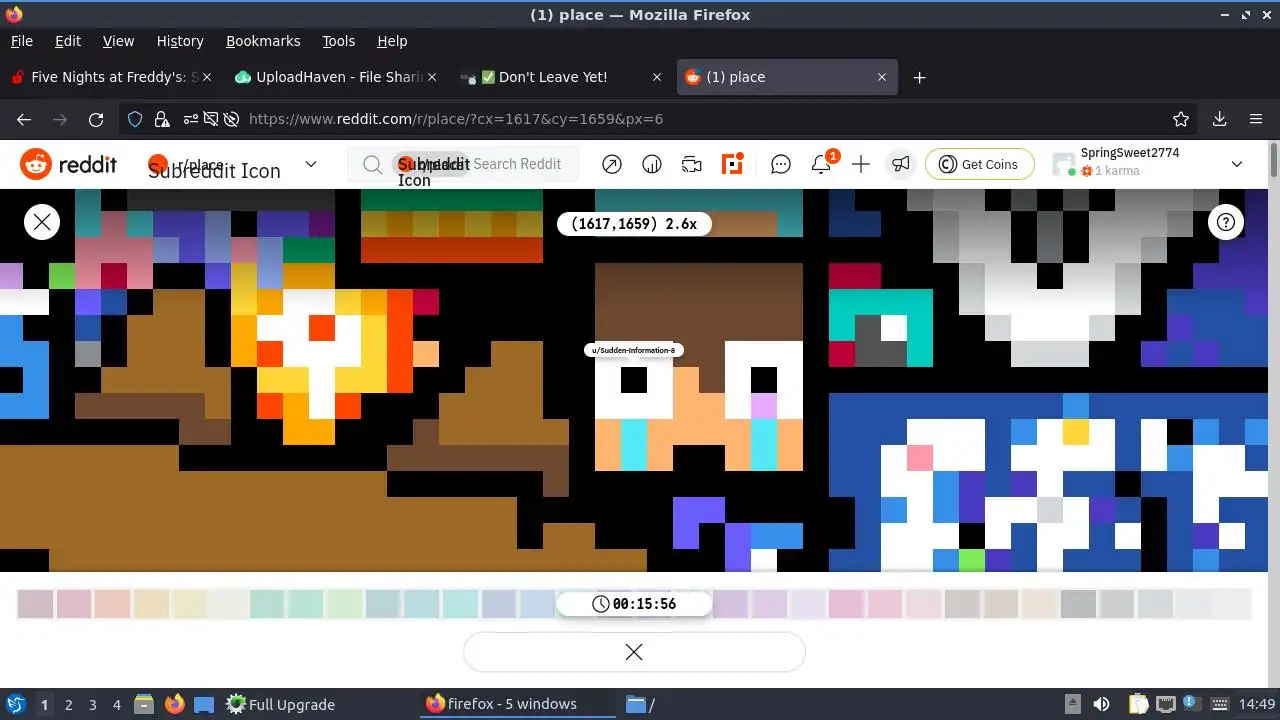Screen dimensions: 1280x720
Task: Open the Help menu
Action: click(392, 41)
